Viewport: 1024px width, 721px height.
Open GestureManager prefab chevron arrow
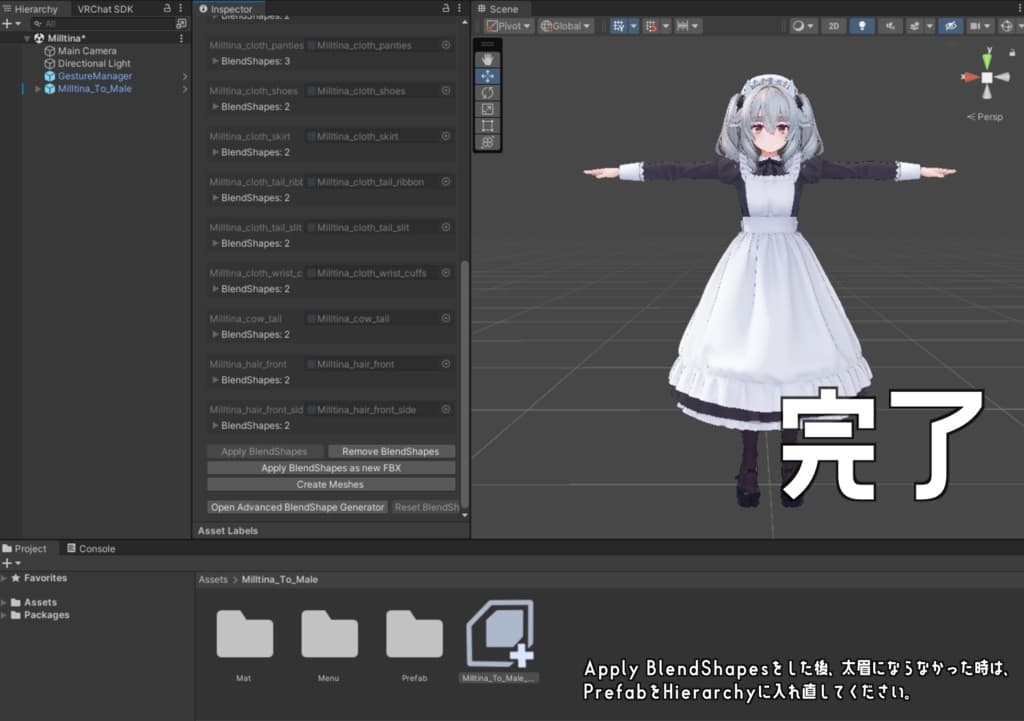(185, 76)
